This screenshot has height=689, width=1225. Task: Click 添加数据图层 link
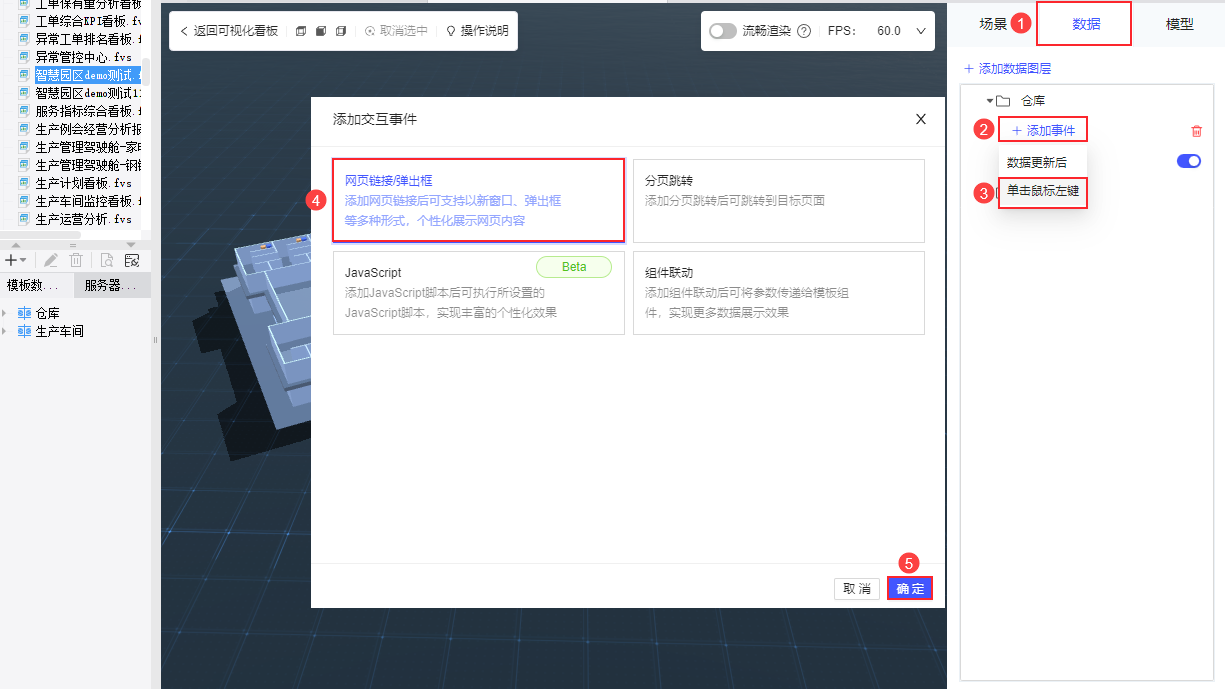[1007, 69]
